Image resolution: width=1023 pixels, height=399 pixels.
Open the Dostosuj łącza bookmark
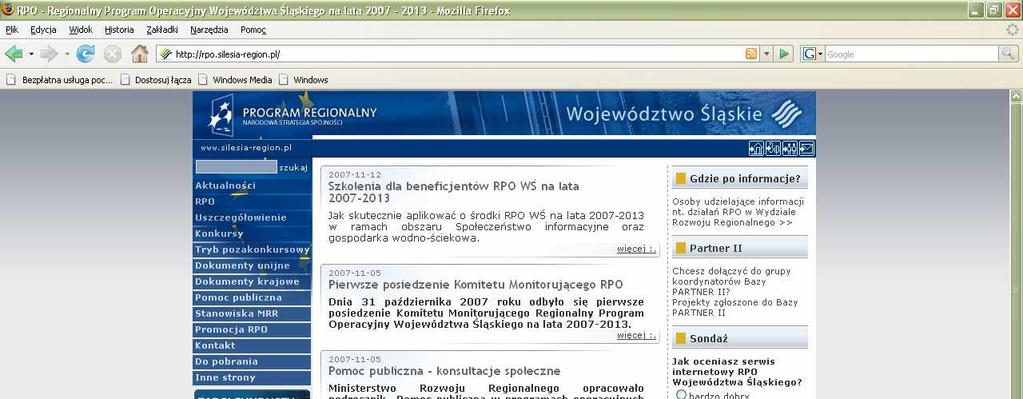[156, 80]
